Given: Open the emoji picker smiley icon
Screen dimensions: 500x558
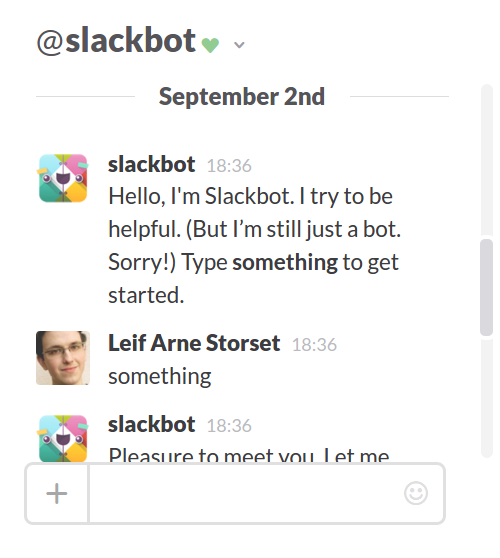Looking at the screenshot, I should [416, 493].
